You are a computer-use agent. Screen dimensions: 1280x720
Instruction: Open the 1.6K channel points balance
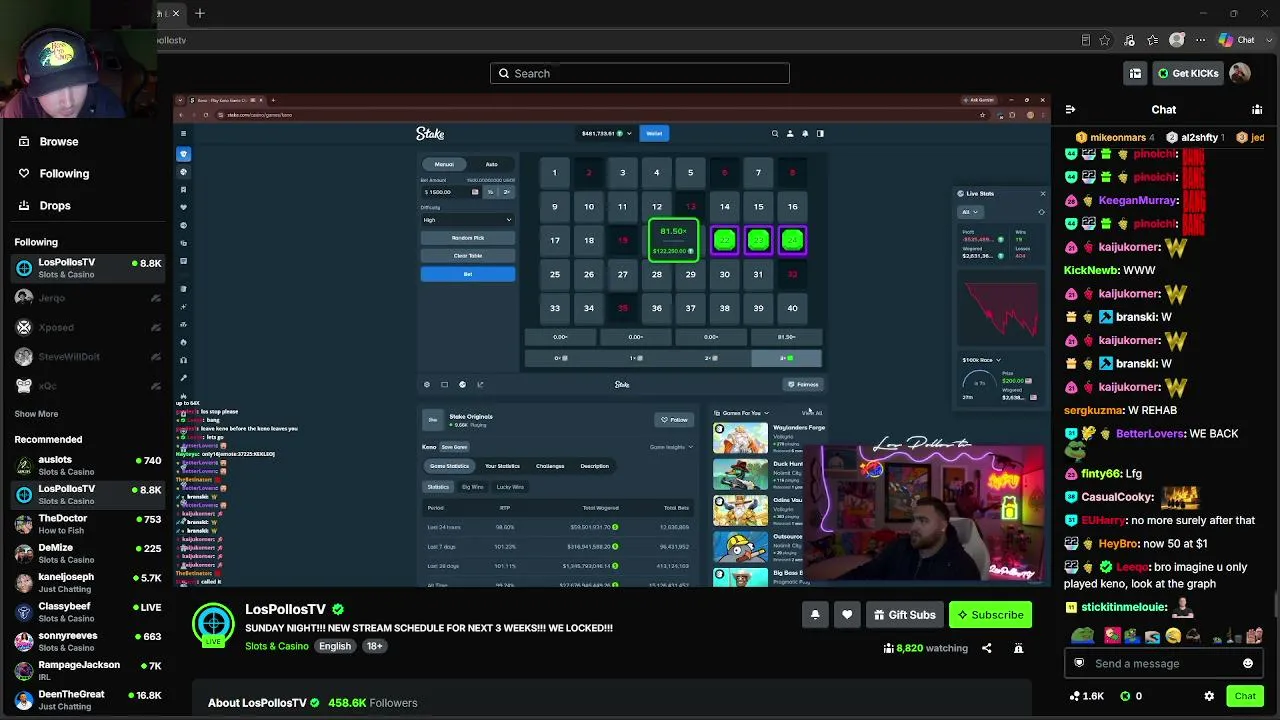pyautogui.click(x=1086, y=696)
